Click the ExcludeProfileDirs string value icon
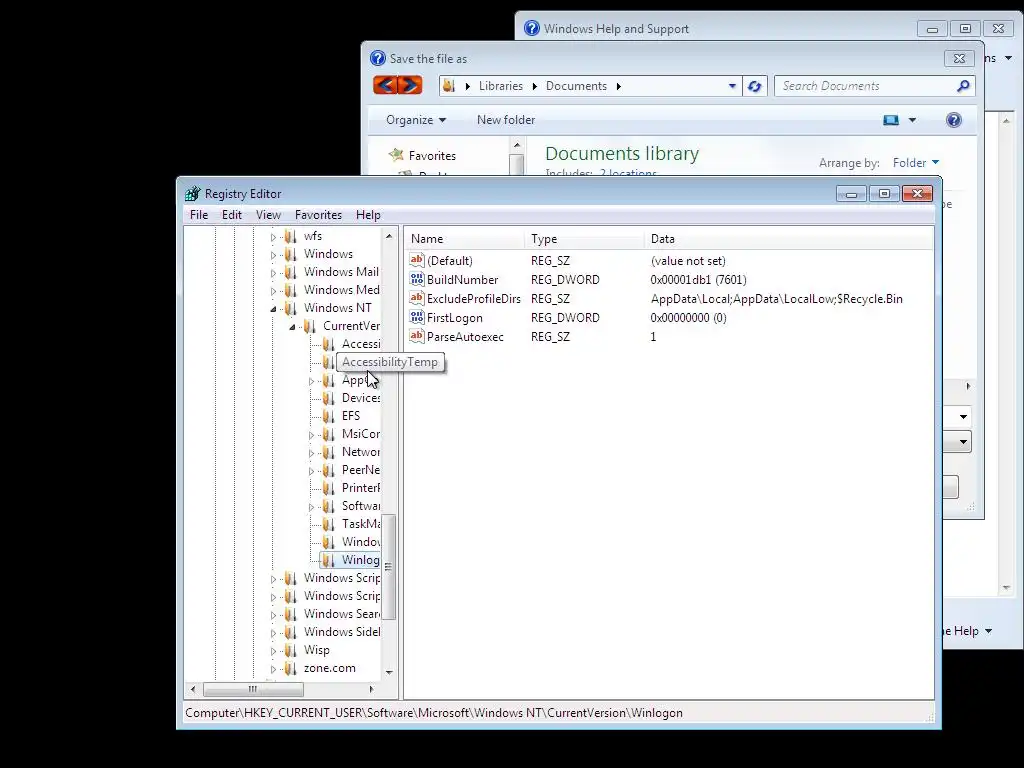 tap(417, 298)
